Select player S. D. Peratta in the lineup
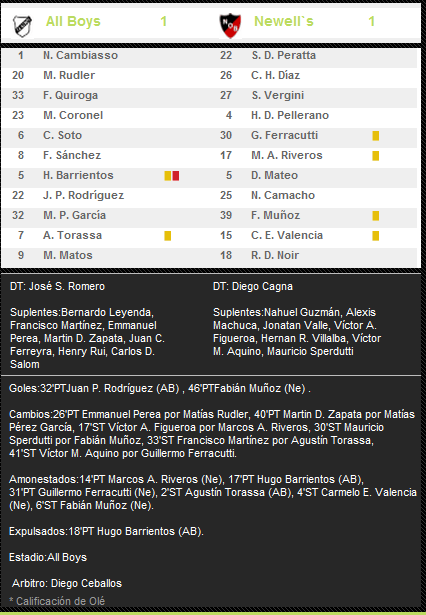 tap(284, 55)
